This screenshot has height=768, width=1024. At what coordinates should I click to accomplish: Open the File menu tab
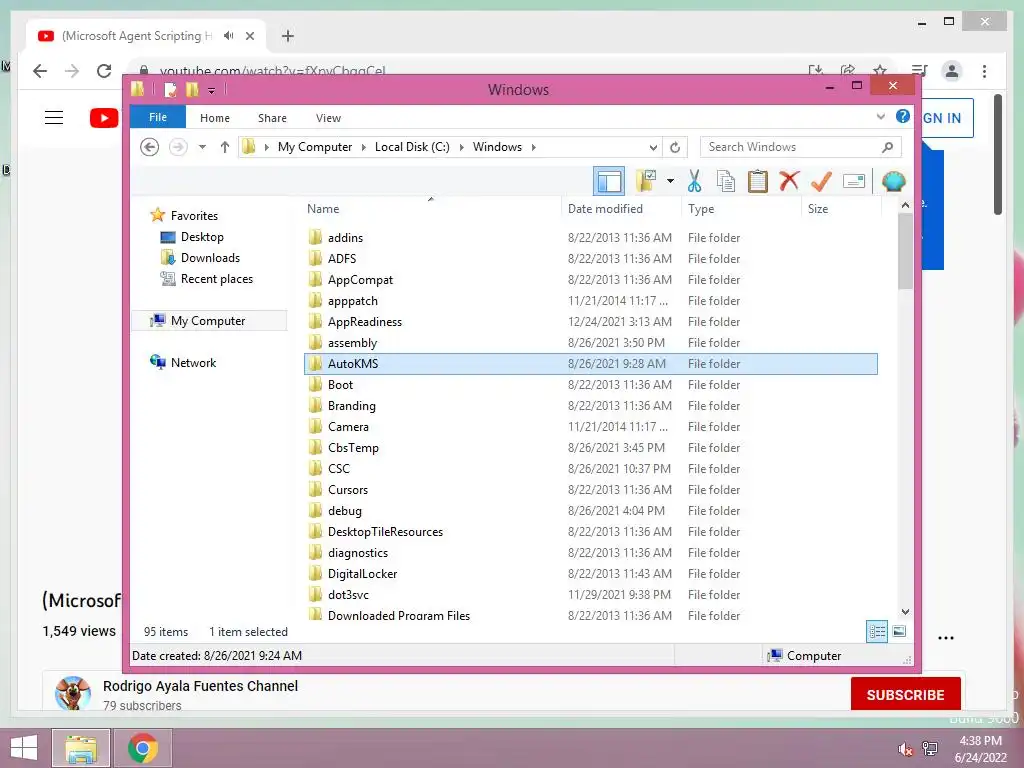158,117
